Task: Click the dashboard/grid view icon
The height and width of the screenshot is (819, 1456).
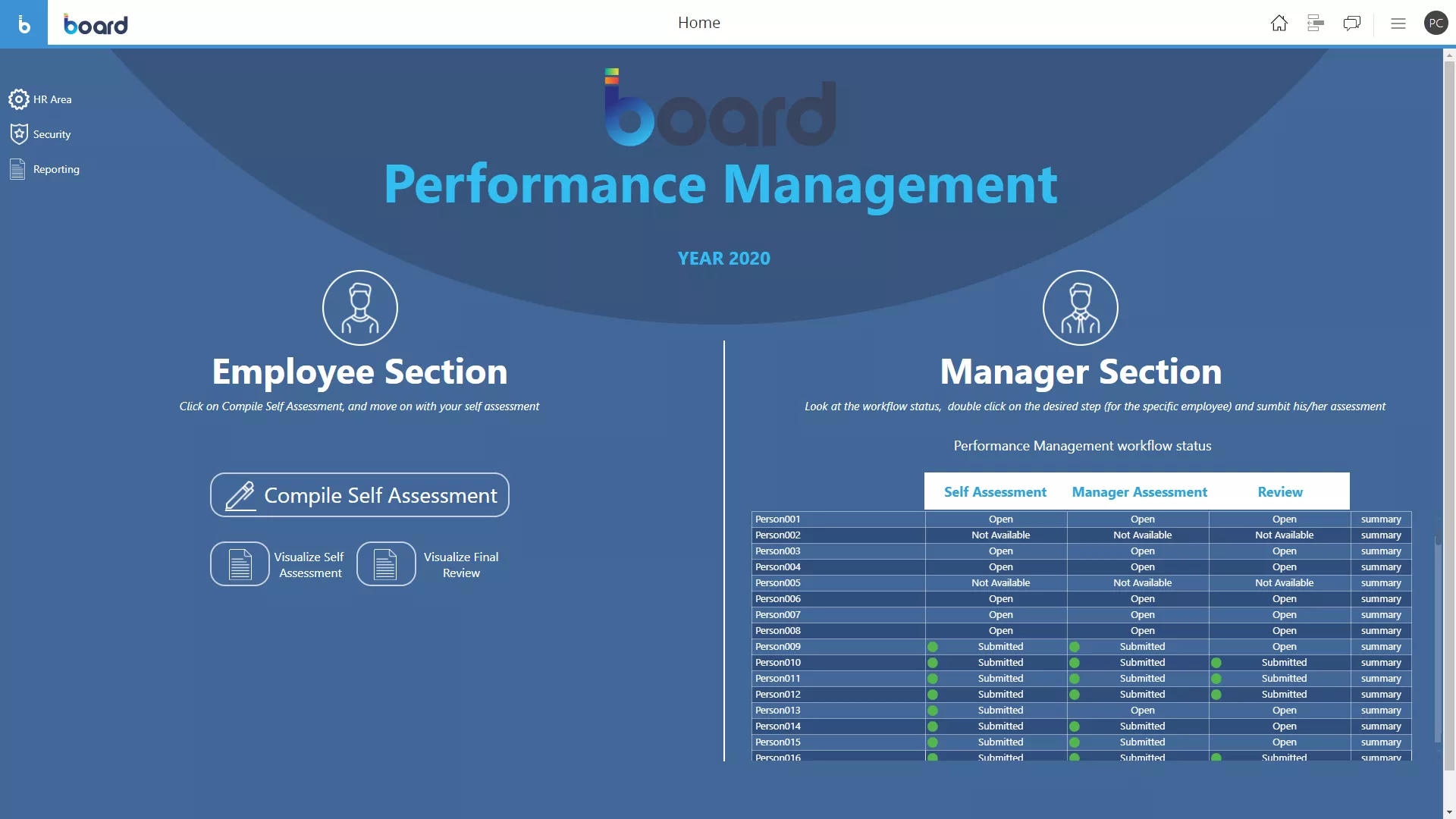Action: 1315,22
